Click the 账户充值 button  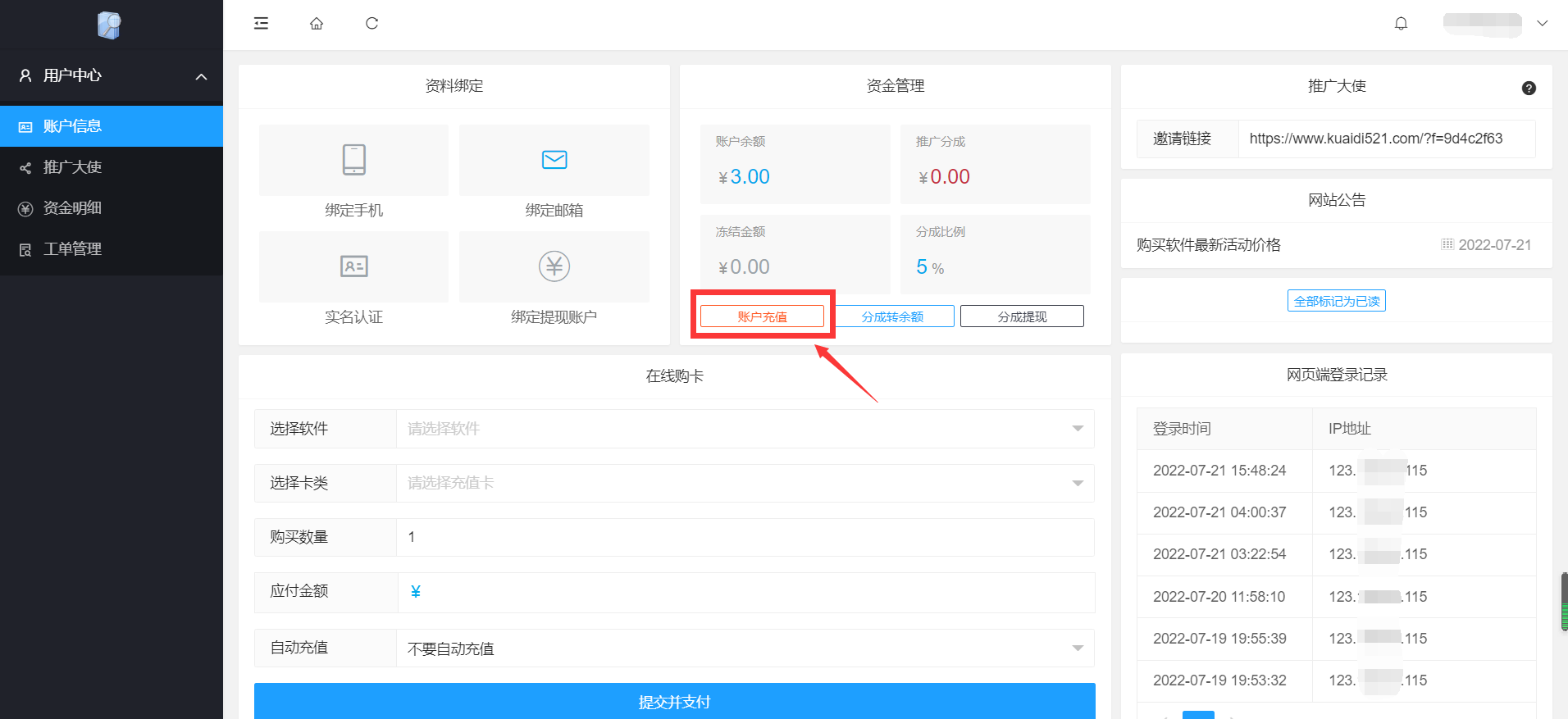[762, 316]
